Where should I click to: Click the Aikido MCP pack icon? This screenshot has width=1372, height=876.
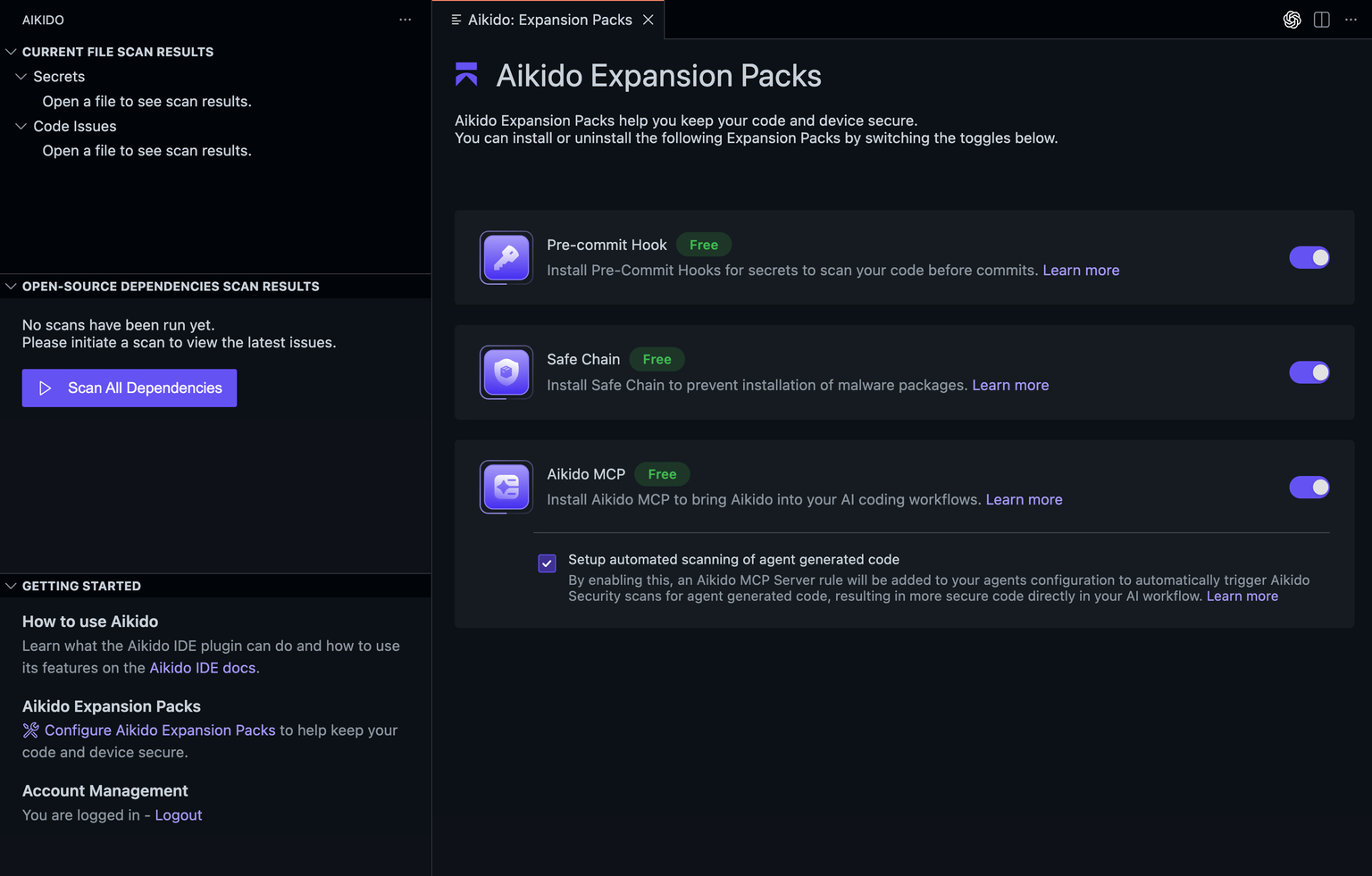[x=506, y=487]
